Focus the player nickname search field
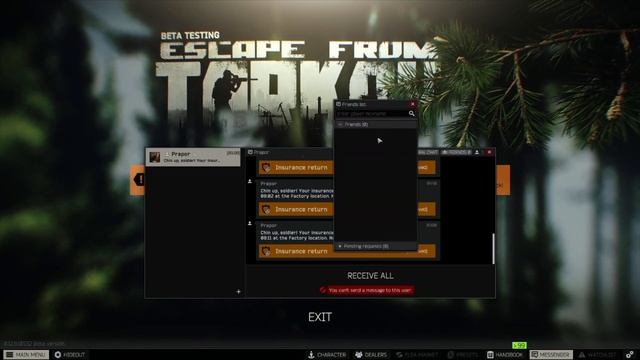Viewport: 640px width, 360px height. (x=371, y=114)
